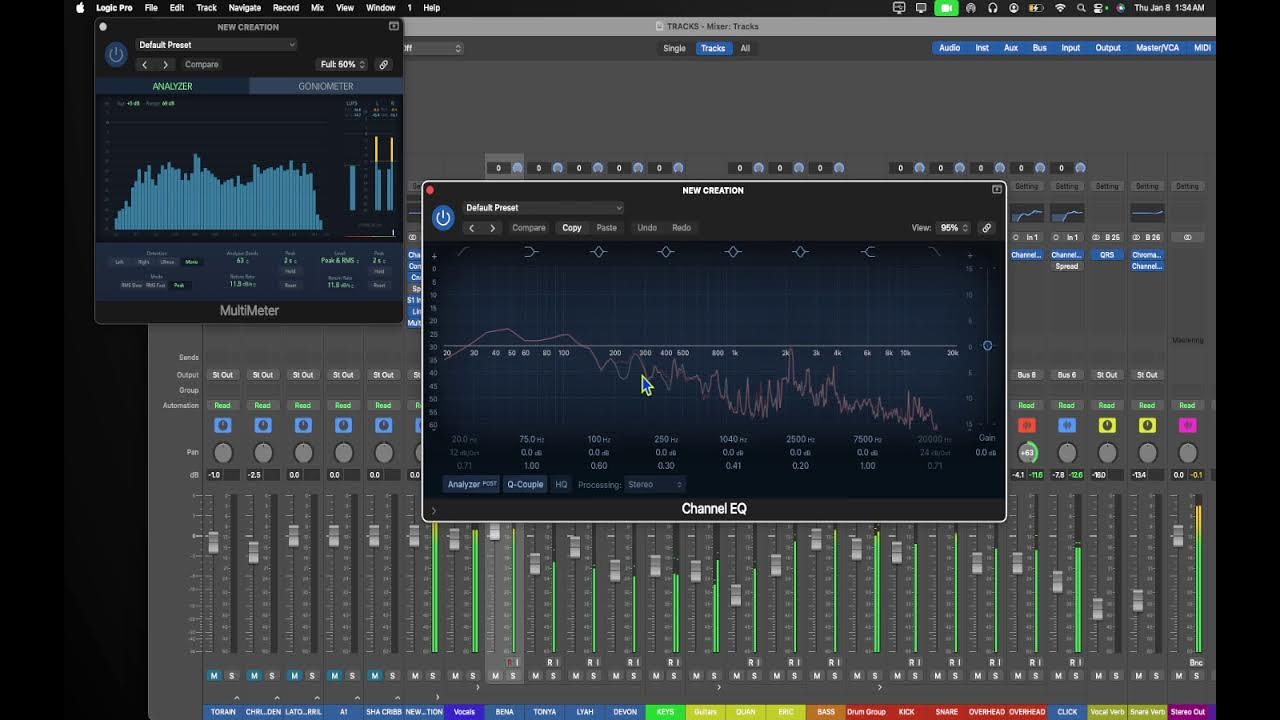This screenshot has width=1280, height=720.
Task: Open TORAIN track St Out output selector
Action: 222,375
